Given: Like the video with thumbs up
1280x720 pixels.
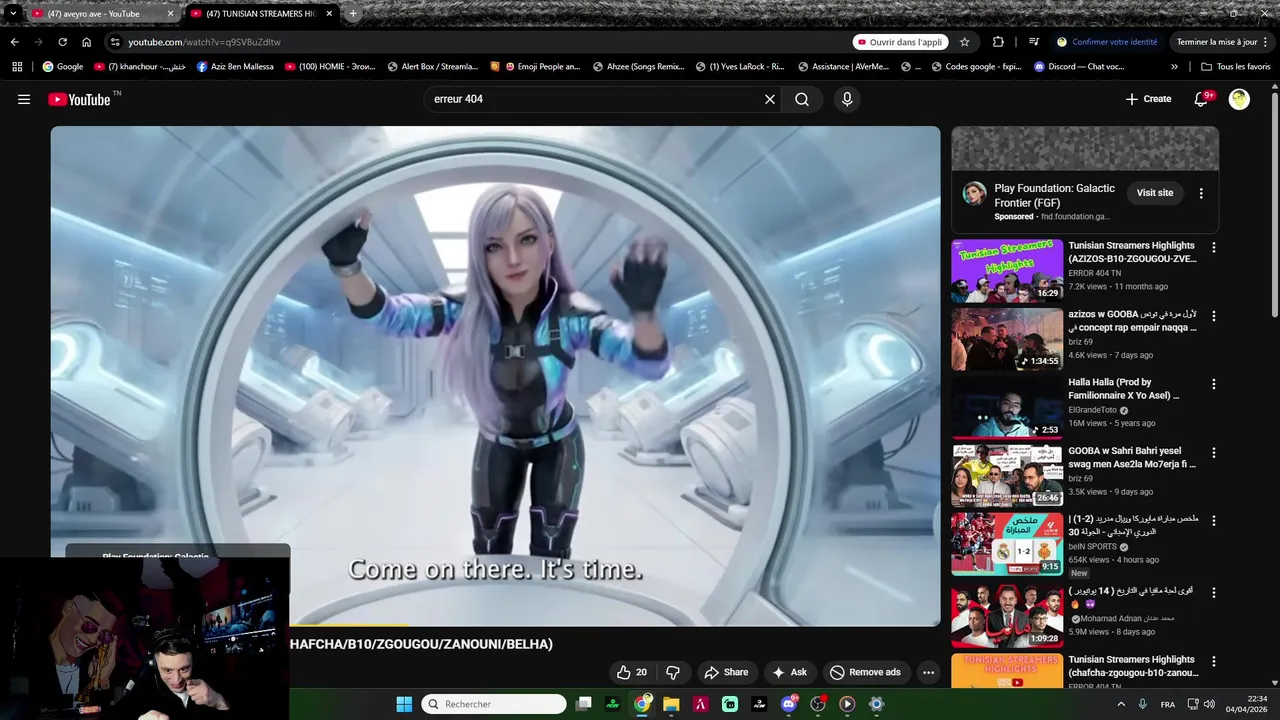Looking at the screenshot, I should click(x=632, y=672).
